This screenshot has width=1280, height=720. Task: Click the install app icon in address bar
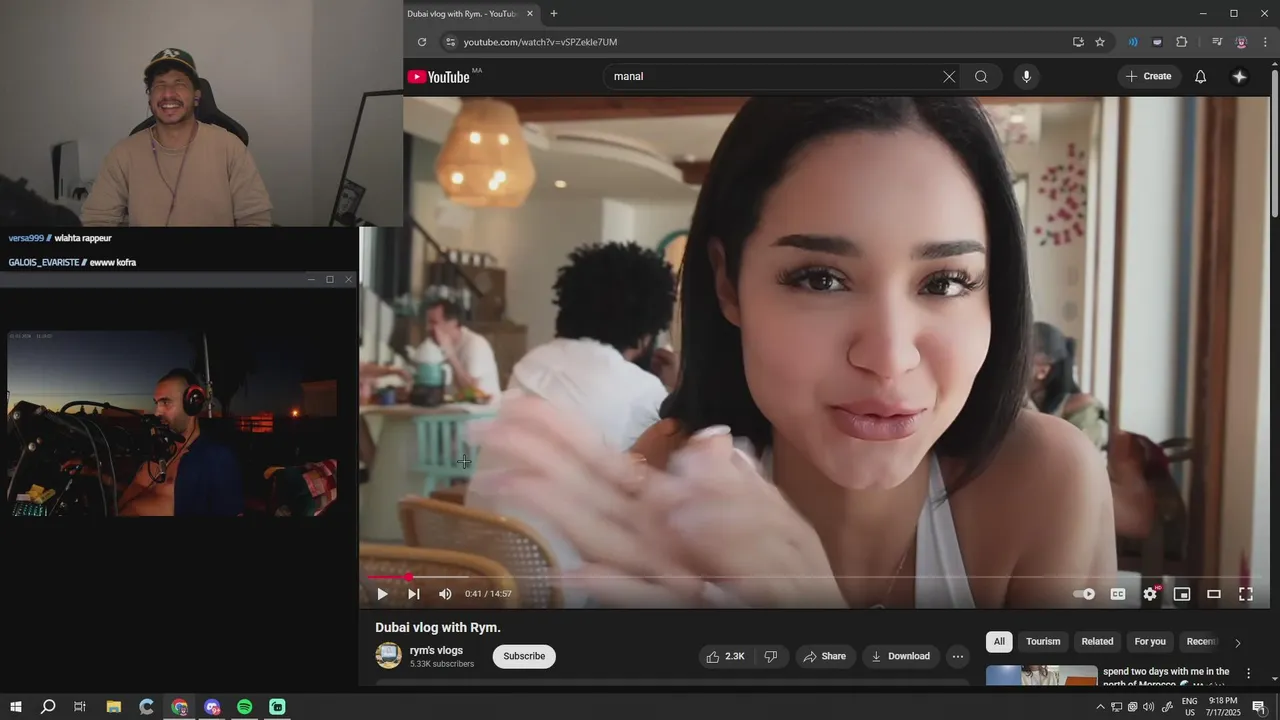[x=1078, y=42]
